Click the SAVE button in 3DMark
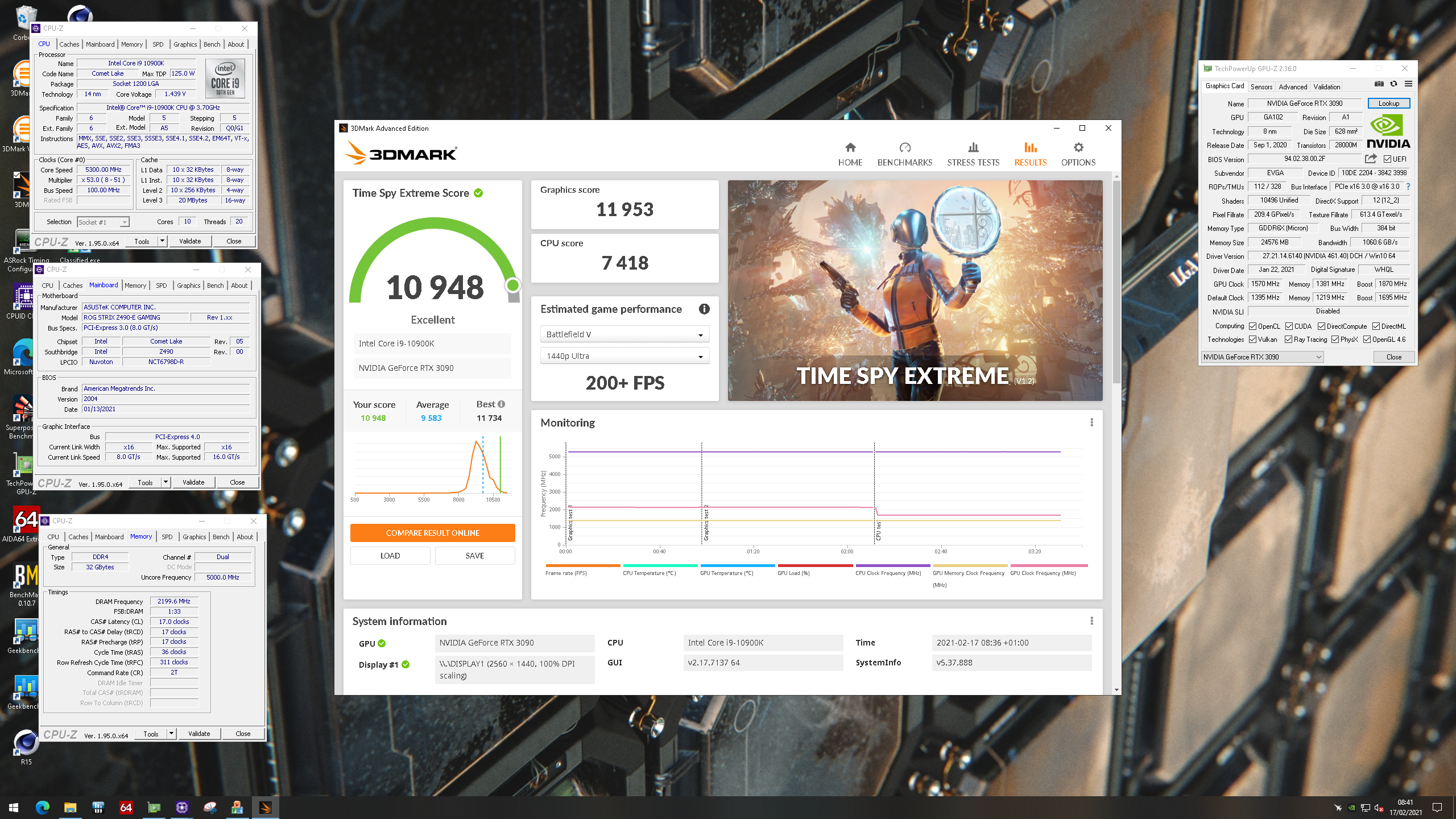 coord(475,556)
